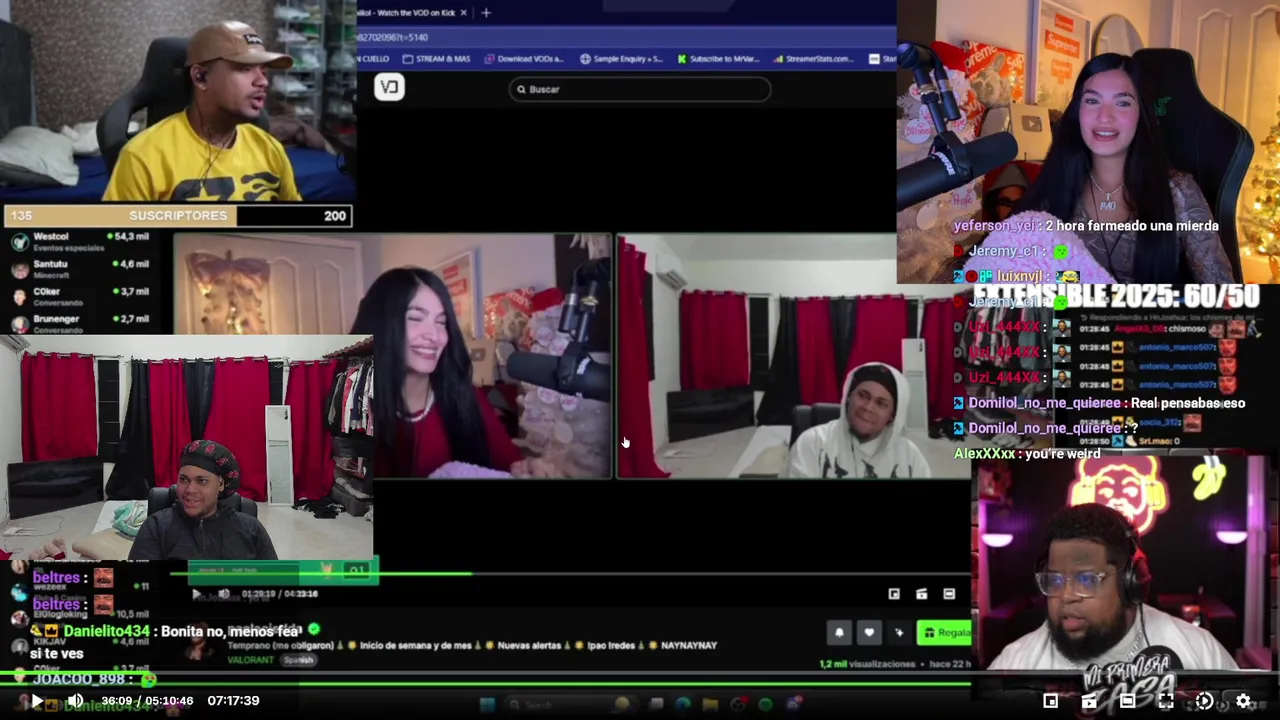The image size is (1280, 720).
Task: Click the 'VALORANT' category tag
Action: [250, 660]
